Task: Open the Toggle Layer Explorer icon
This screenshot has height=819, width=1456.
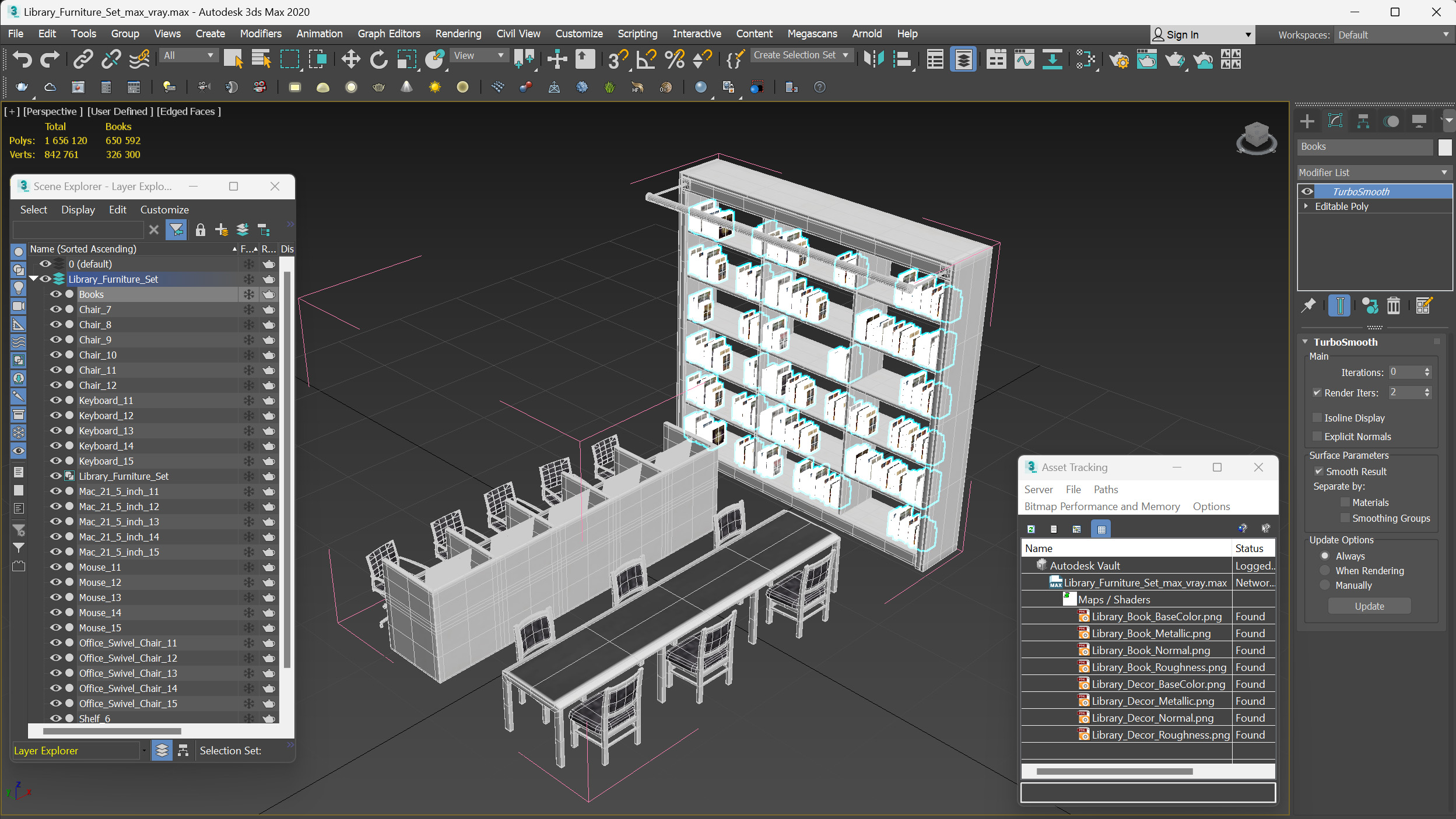Action: click(963, 59)
